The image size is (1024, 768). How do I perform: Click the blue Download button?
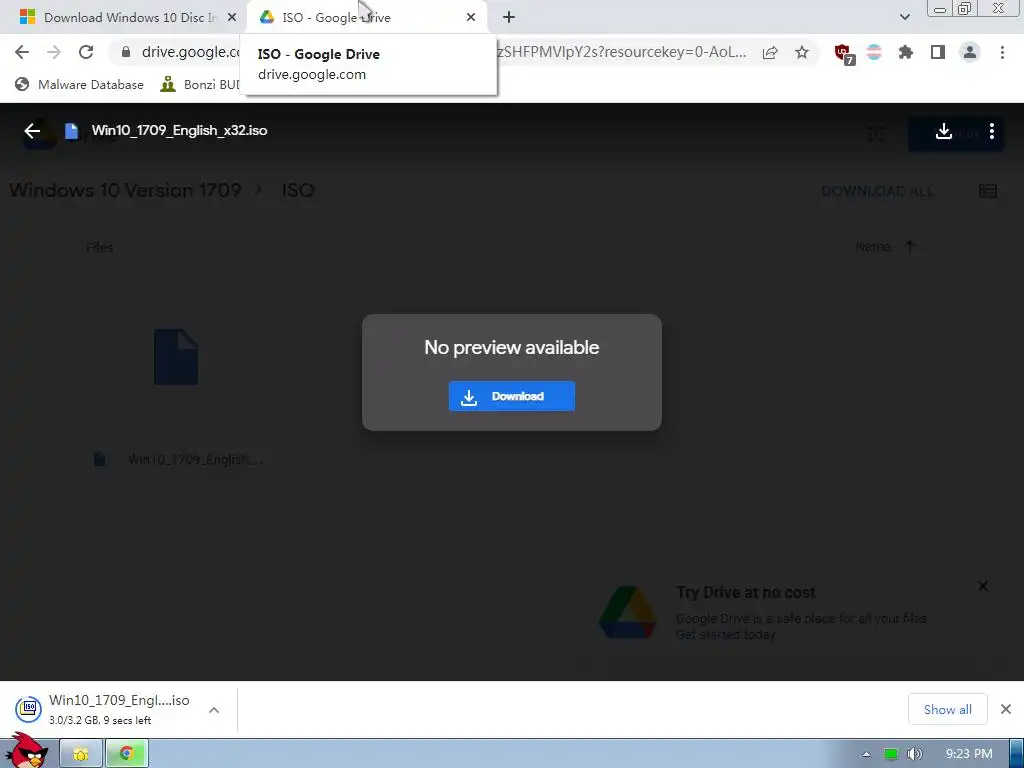(x=511, y=396)
